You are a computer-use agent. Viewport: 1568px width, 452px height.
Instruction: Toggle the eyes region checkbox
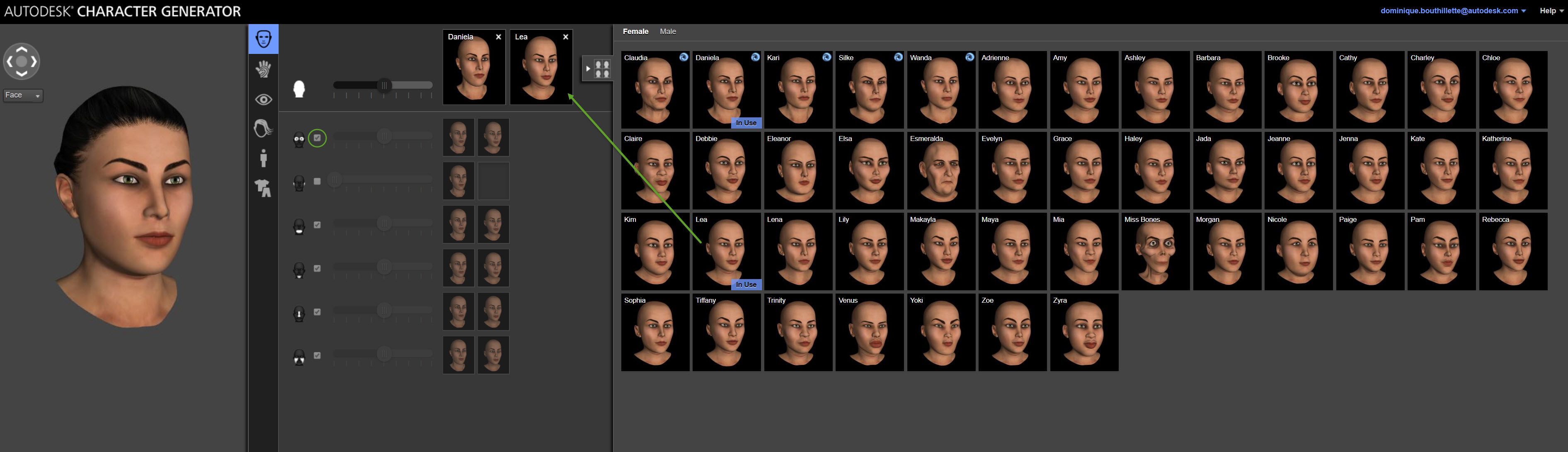pyautogui.click(x=317, y=138)
